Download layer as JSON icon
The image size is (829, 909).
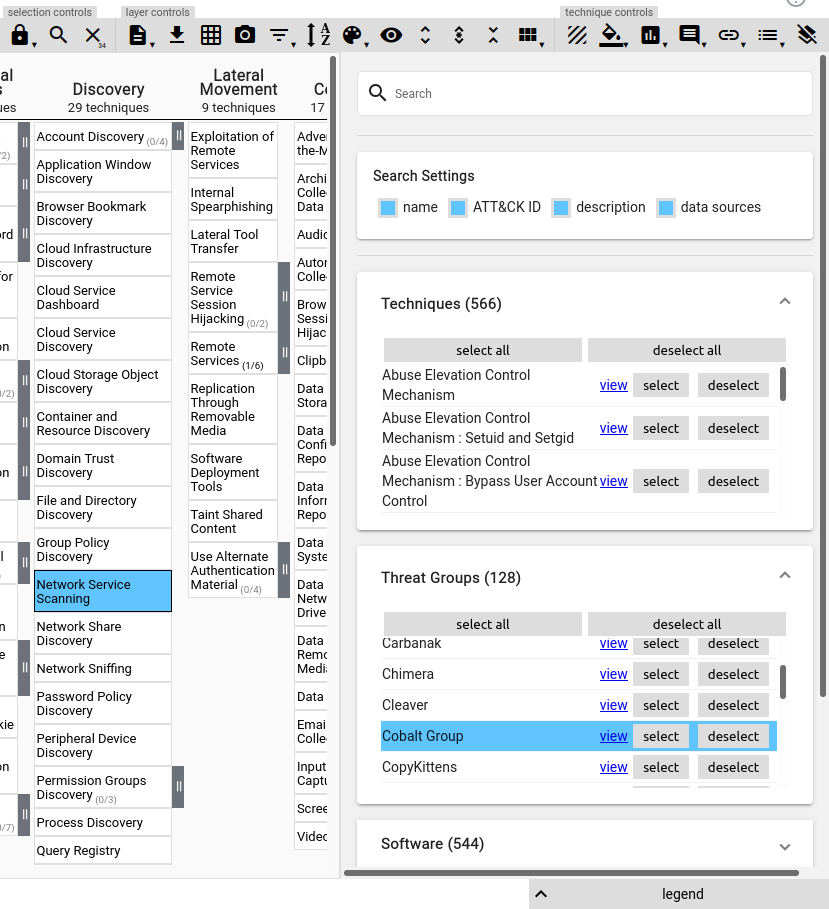click(177, 35)
